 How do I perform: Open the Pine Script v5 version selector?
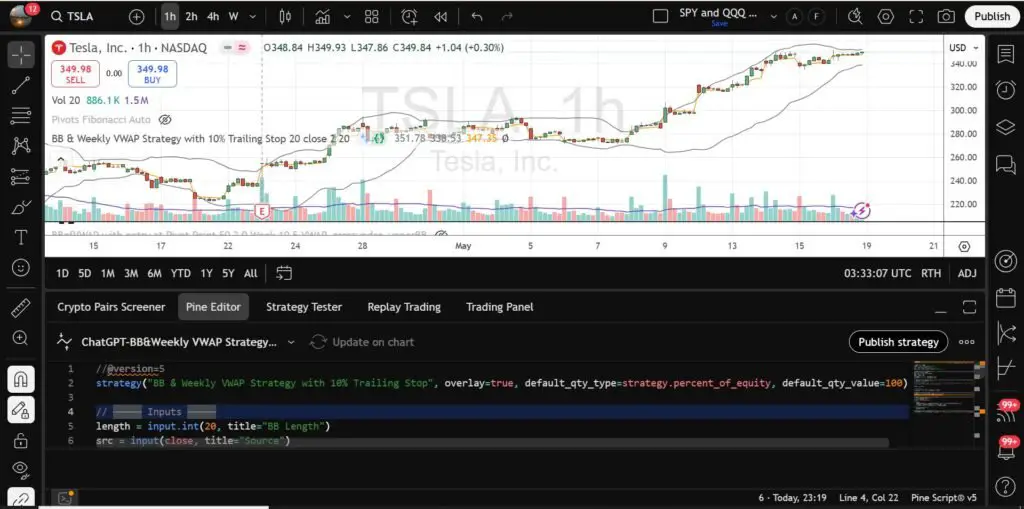(944, 498)
